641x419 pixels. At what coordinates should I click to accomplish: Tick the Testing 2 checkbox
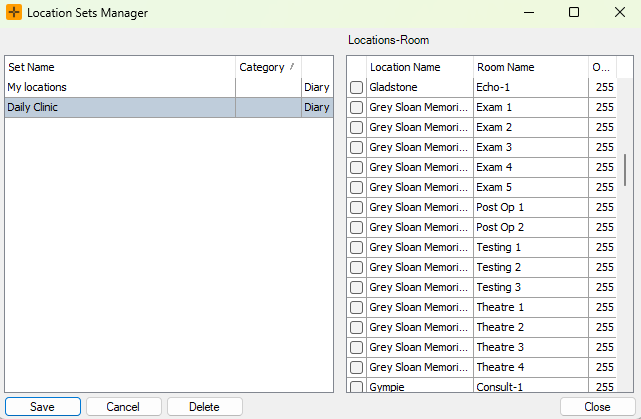[356, 268]
